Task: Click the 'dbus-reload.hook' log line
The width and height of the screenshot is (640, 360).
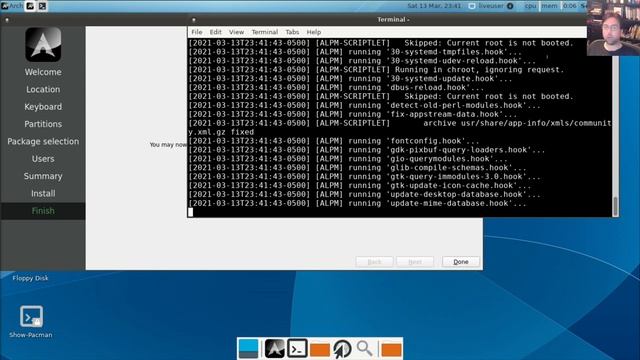Action: [x=336, y=87]
